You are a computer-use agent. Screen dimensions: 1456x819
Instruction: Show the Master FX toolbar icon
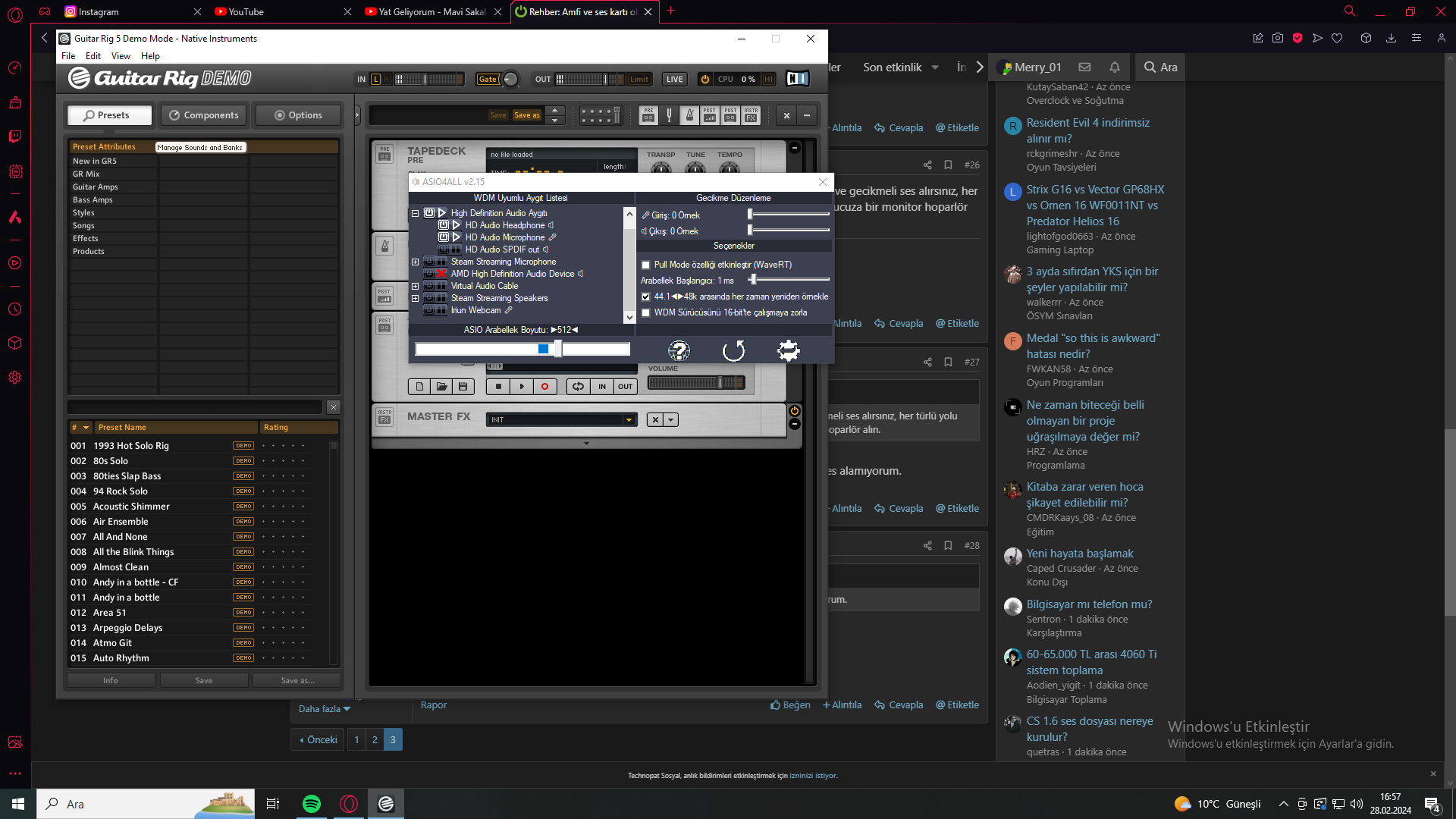click(751, 115)
